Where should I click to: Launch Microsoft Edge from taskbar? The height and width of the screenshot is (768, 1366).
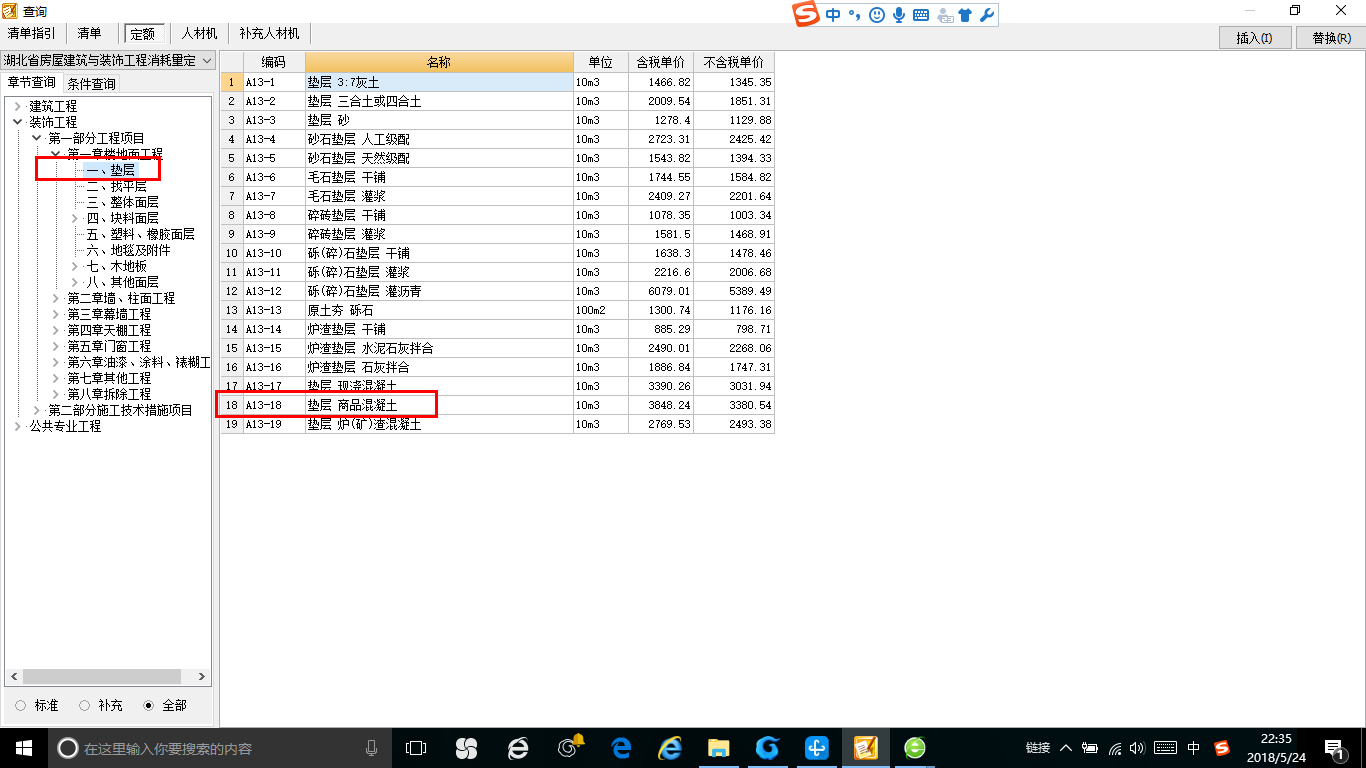621,748
